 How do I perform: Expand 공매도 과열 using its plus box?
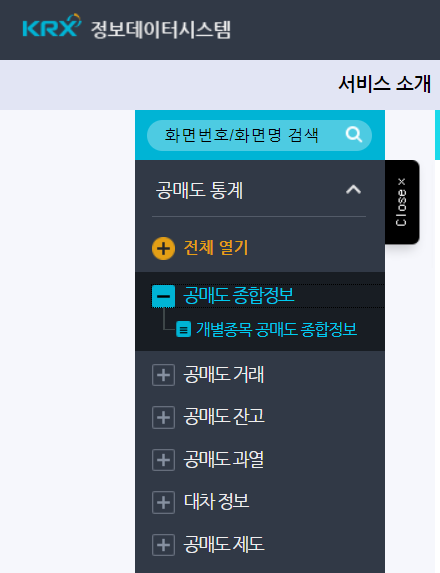163,460
